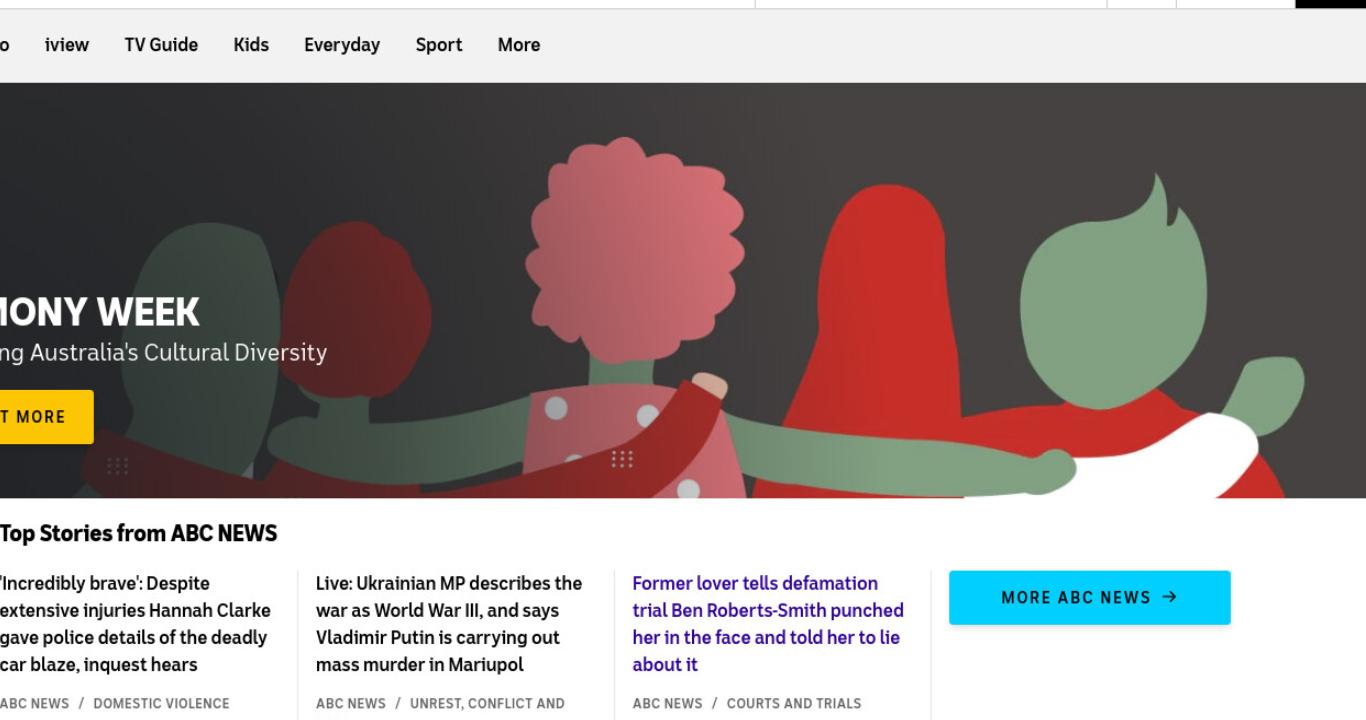1366x720 pixels.
Task: Click ABC NEWS label under Hannah Clarke story
Action: (35, 704)
